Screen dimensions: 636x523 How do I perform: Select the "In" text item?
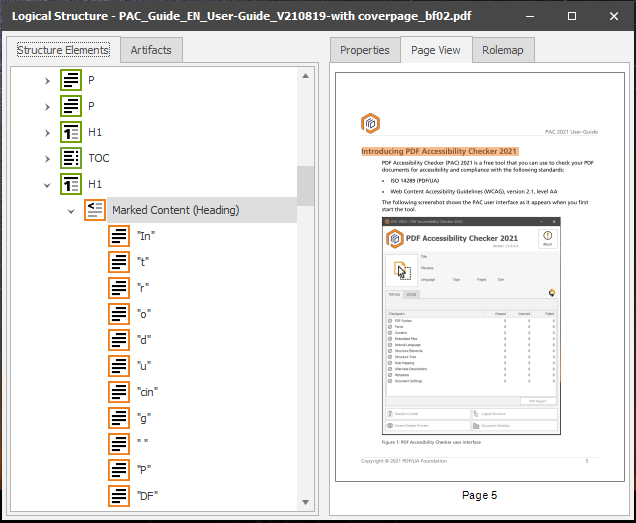point(146,236)
